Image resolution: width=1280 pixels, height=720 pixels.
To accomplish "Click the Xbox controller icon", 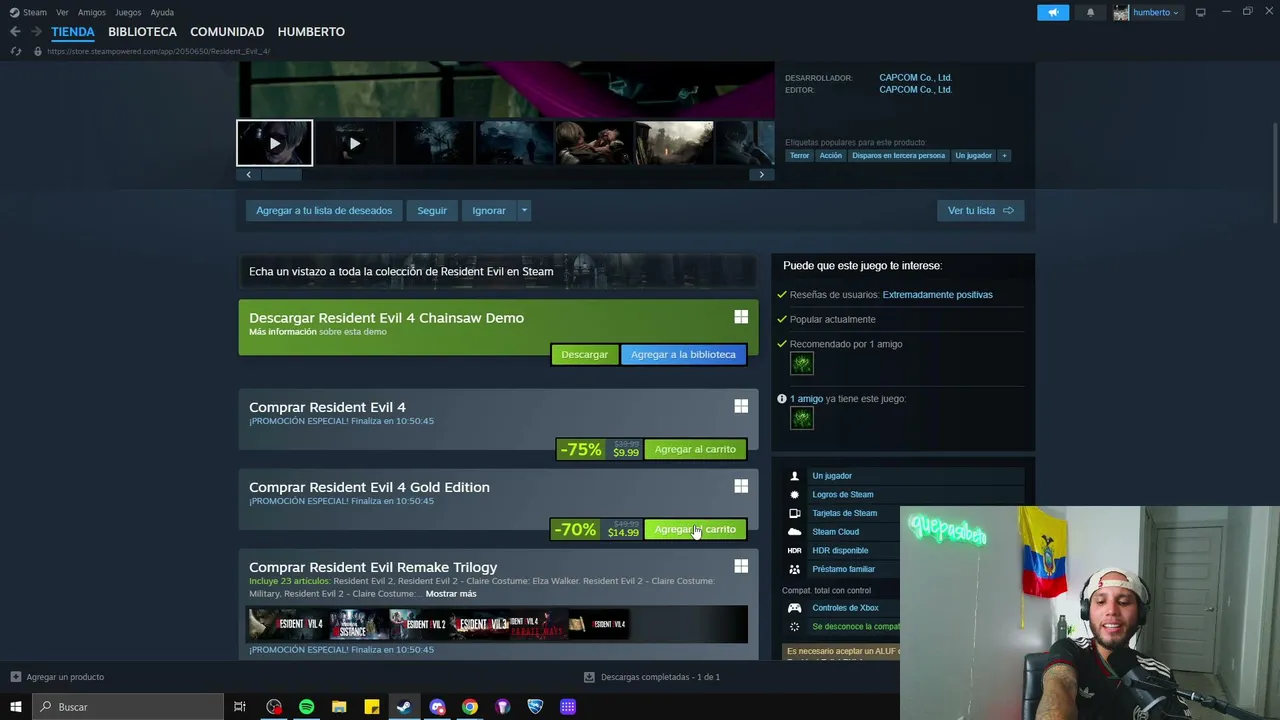I will [x=795, y=608].
